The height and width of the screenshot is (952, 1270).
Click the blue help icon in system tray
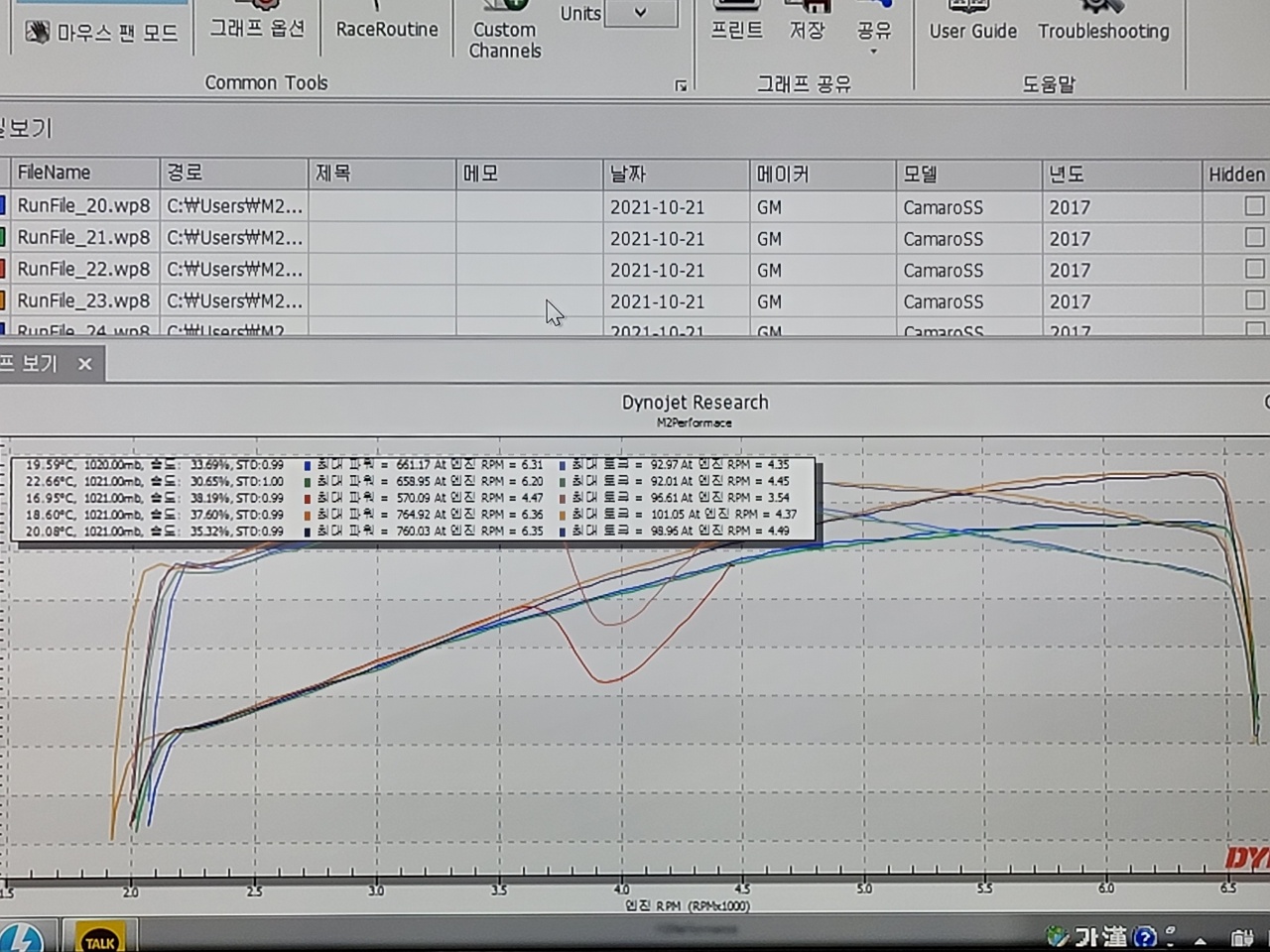[x=1144, y=936]
